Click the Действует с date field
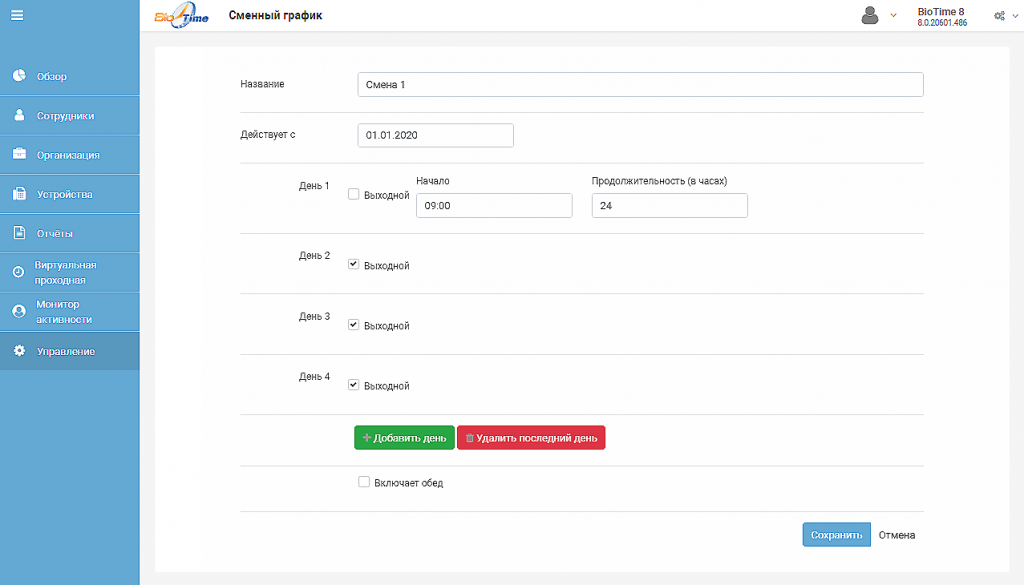 tap(436, 135)
